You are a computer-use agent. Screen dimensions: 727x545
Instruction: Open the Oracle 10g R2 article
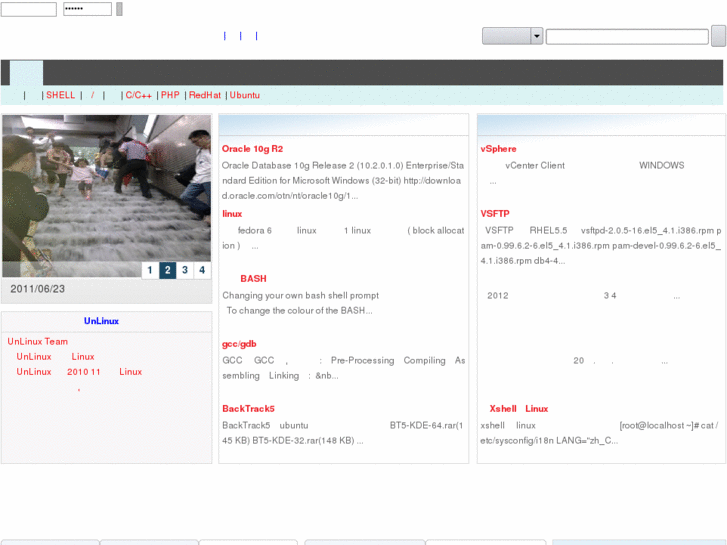pyautogui.click(x=252, y=149)
